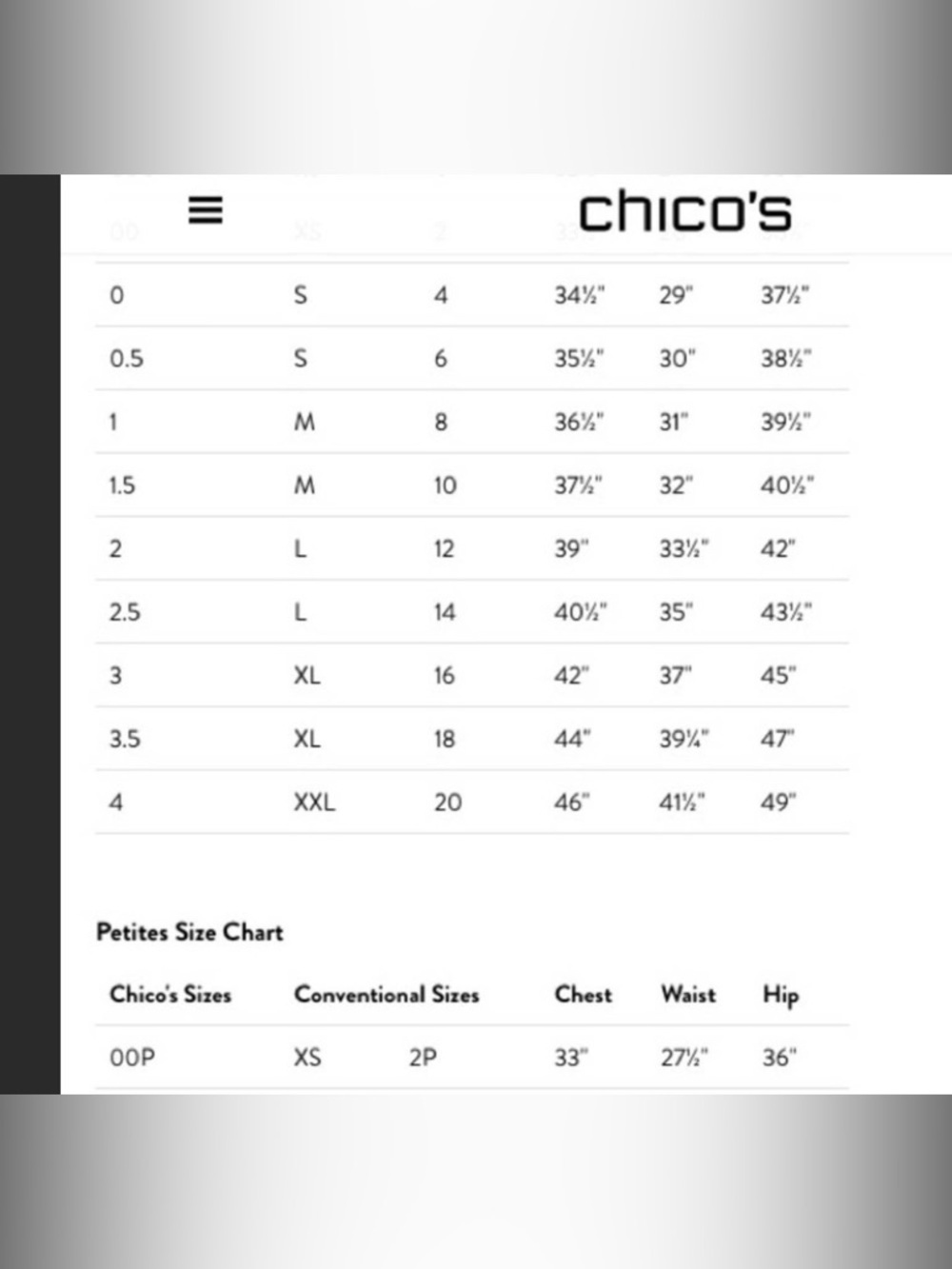Click the 49" hip measurement
952x1269 pixels.
[778, 803]
